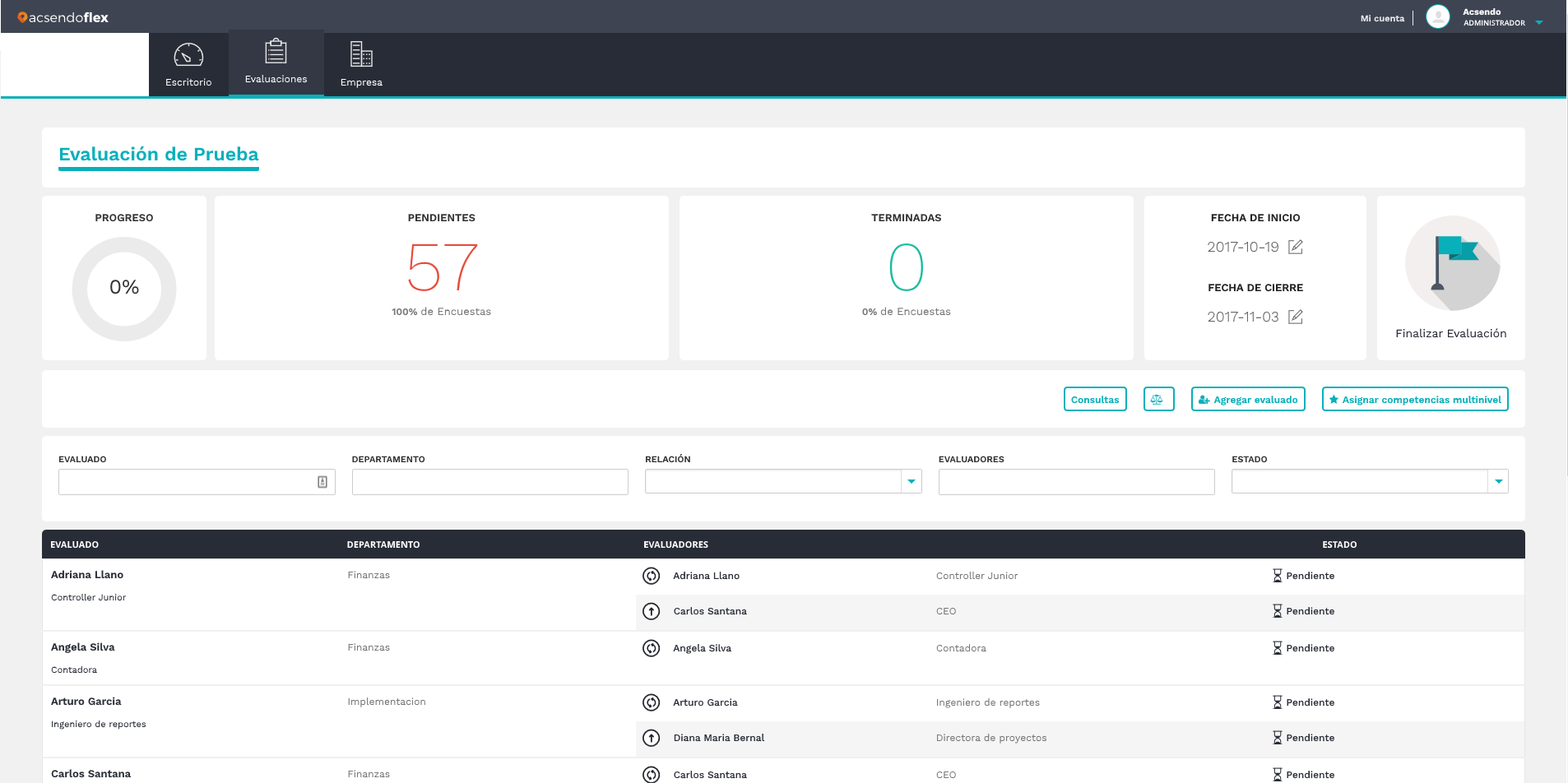Click hourglass icon in Angela Silva evaluator row
The height and width of the screenshot is (783, 1568).
pyautogui.click(x=1278, y=648)
